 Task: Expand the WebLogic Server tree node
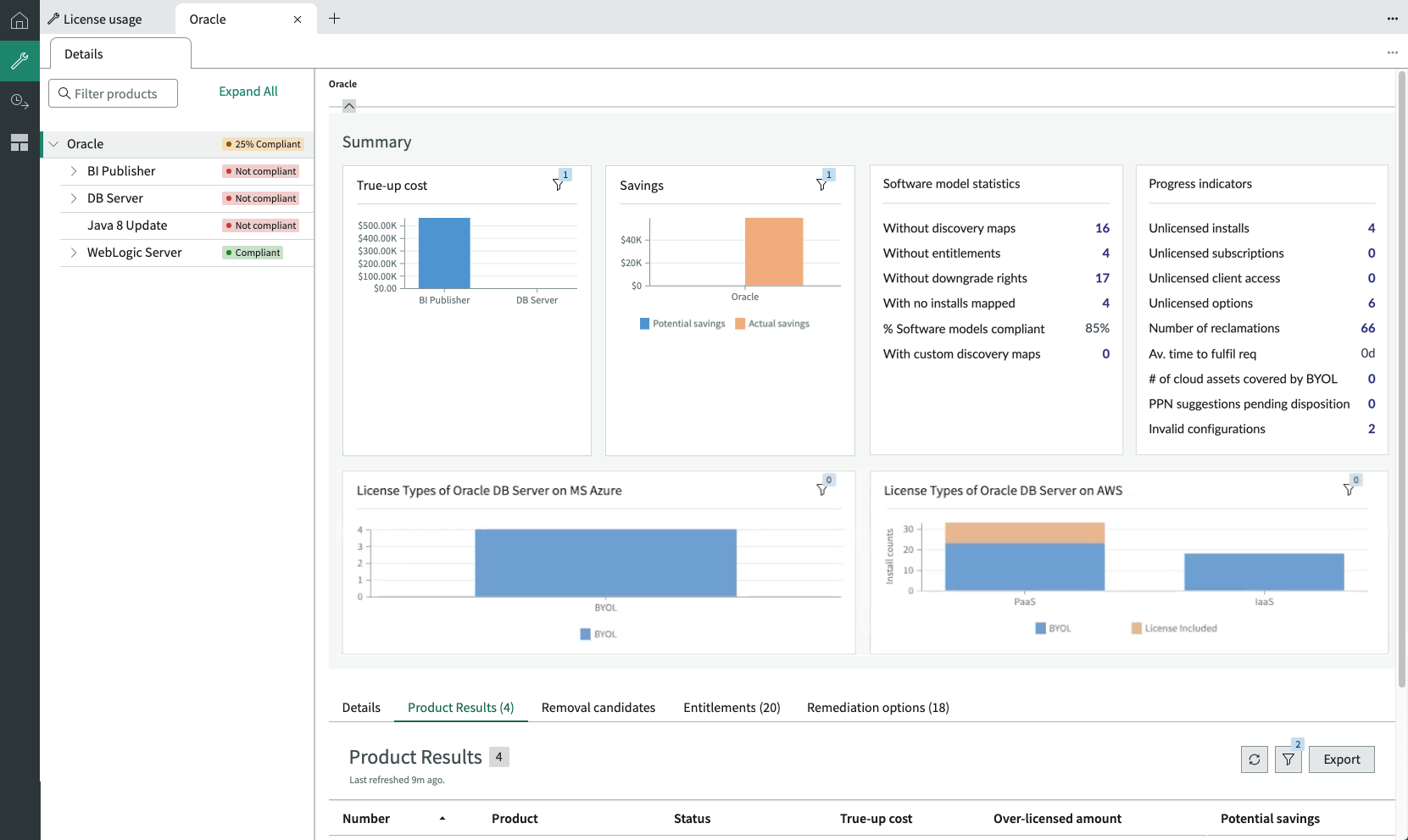point(74,253)
